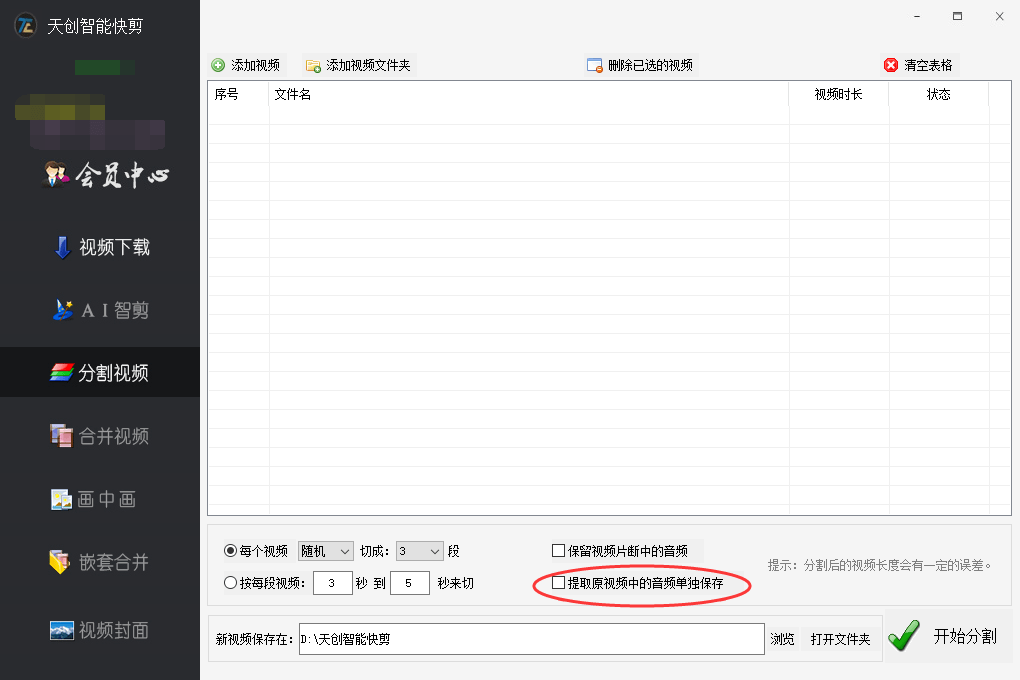Select the 按每段视频 radio option
1020x680 pixels.
click(x=231, y=581)
